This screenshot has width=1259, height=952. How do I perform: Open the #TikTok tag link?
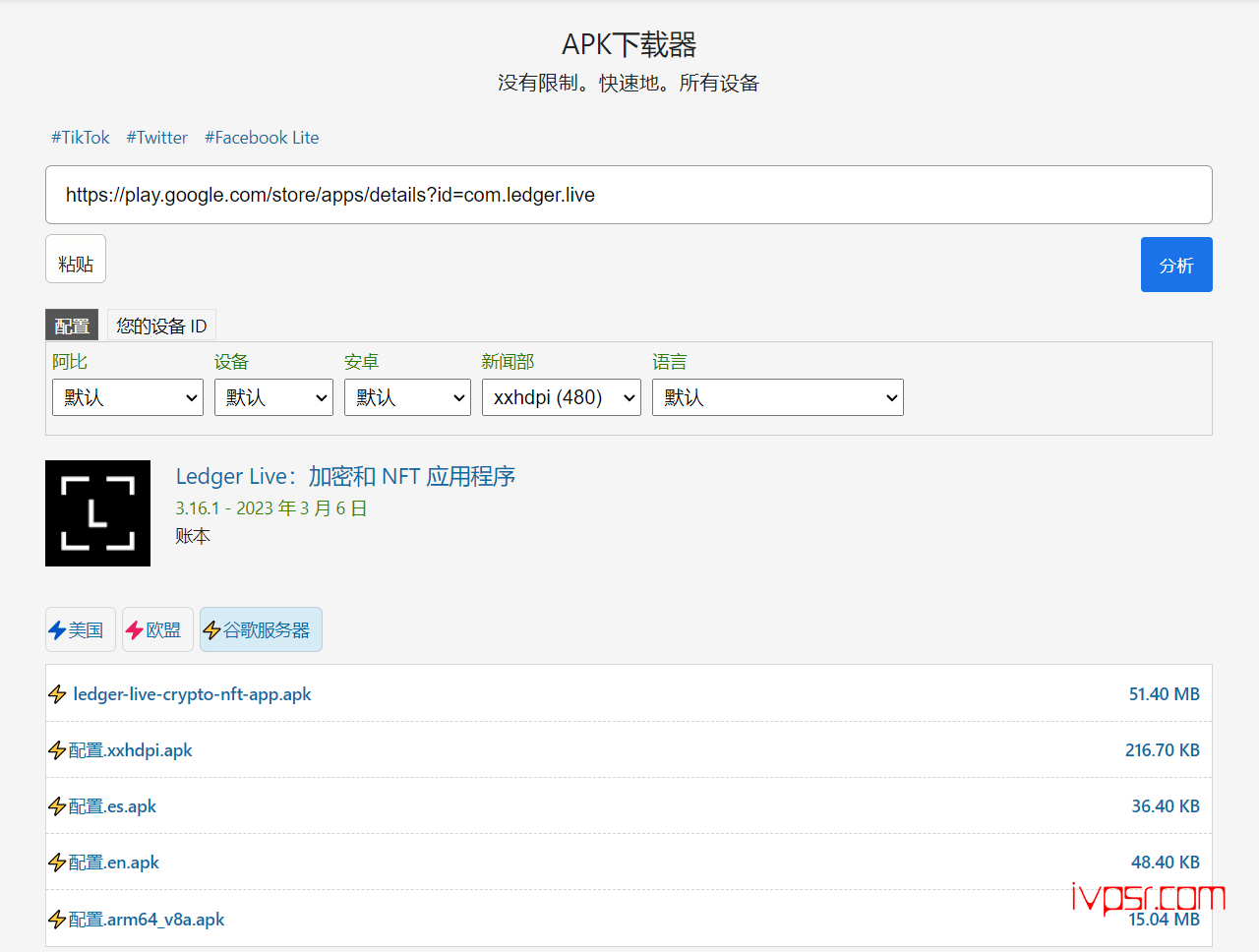tap(81, 138)
